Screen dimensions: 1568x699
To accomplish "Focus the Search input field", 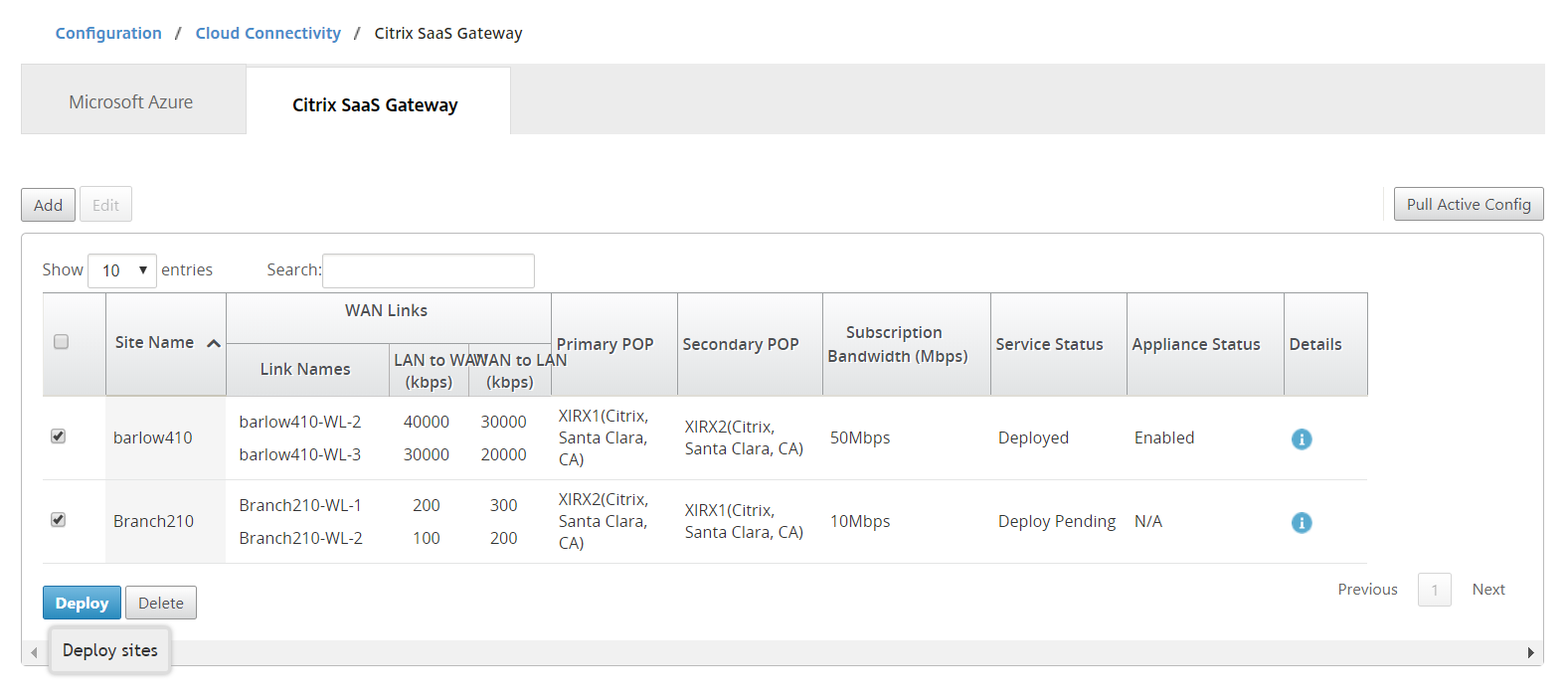I will click(429, 270).
